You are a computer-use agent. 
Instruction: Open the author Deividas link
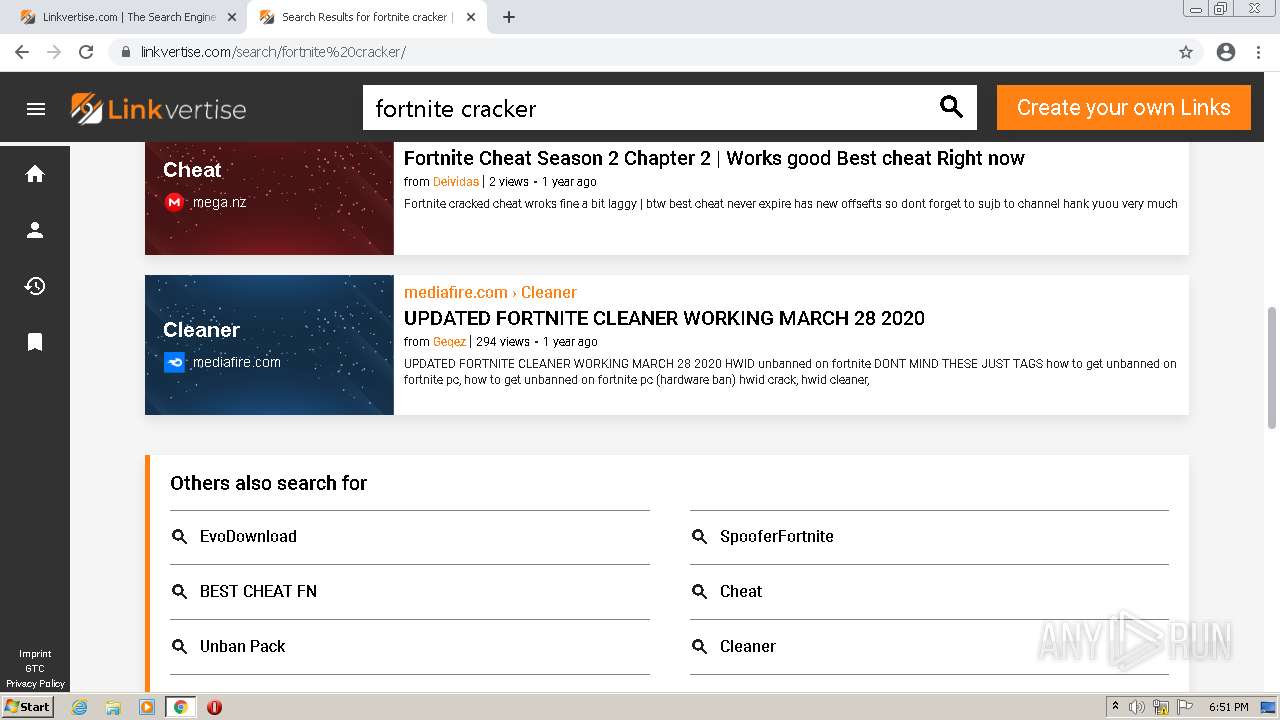[x=456, y=182]
